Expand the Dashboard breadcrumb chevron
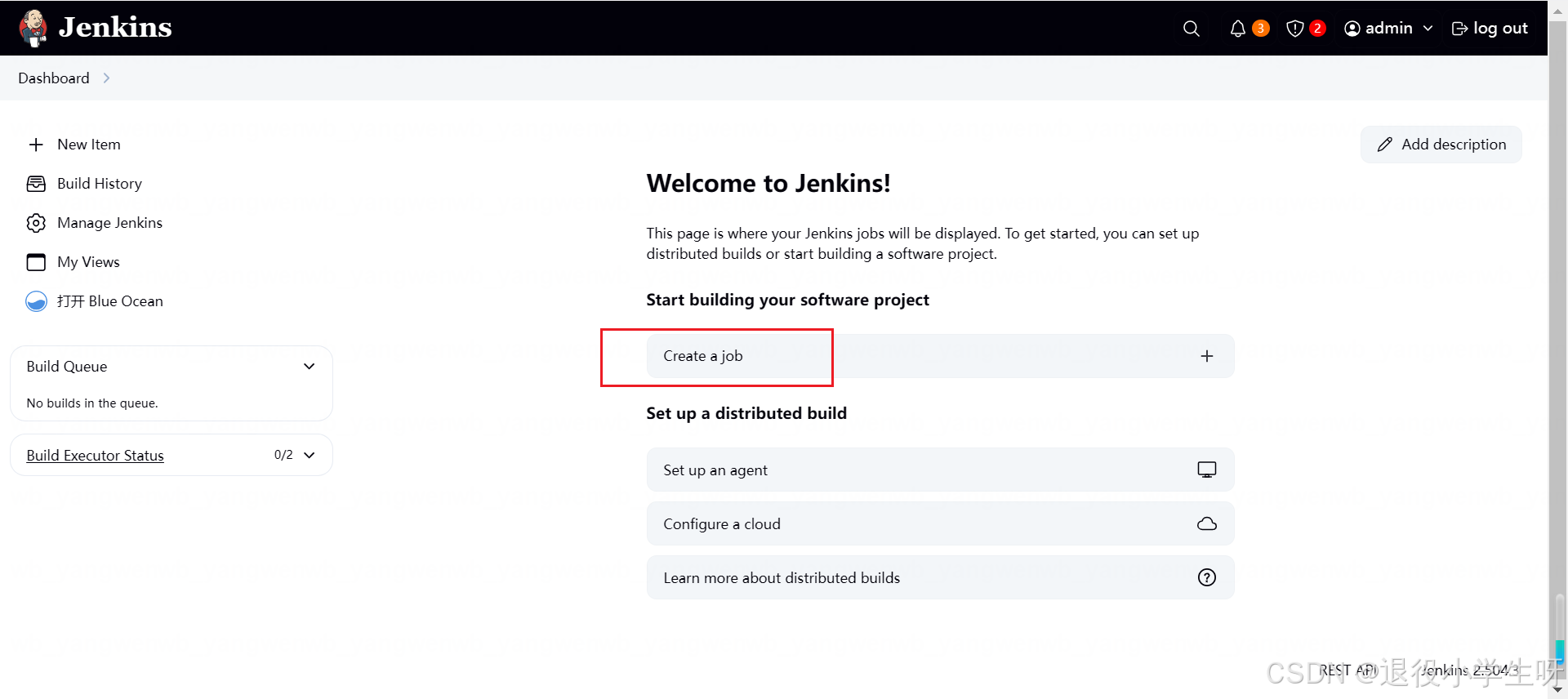Image resolution: width=1568 pixels, height=699 pixels. [x=106, y=78]
